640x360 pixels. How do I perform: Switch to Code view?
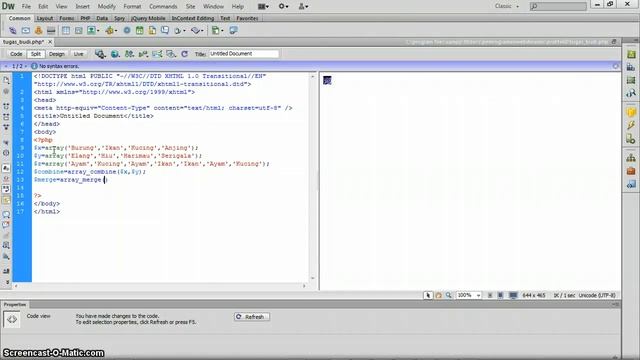coord(16,54)
